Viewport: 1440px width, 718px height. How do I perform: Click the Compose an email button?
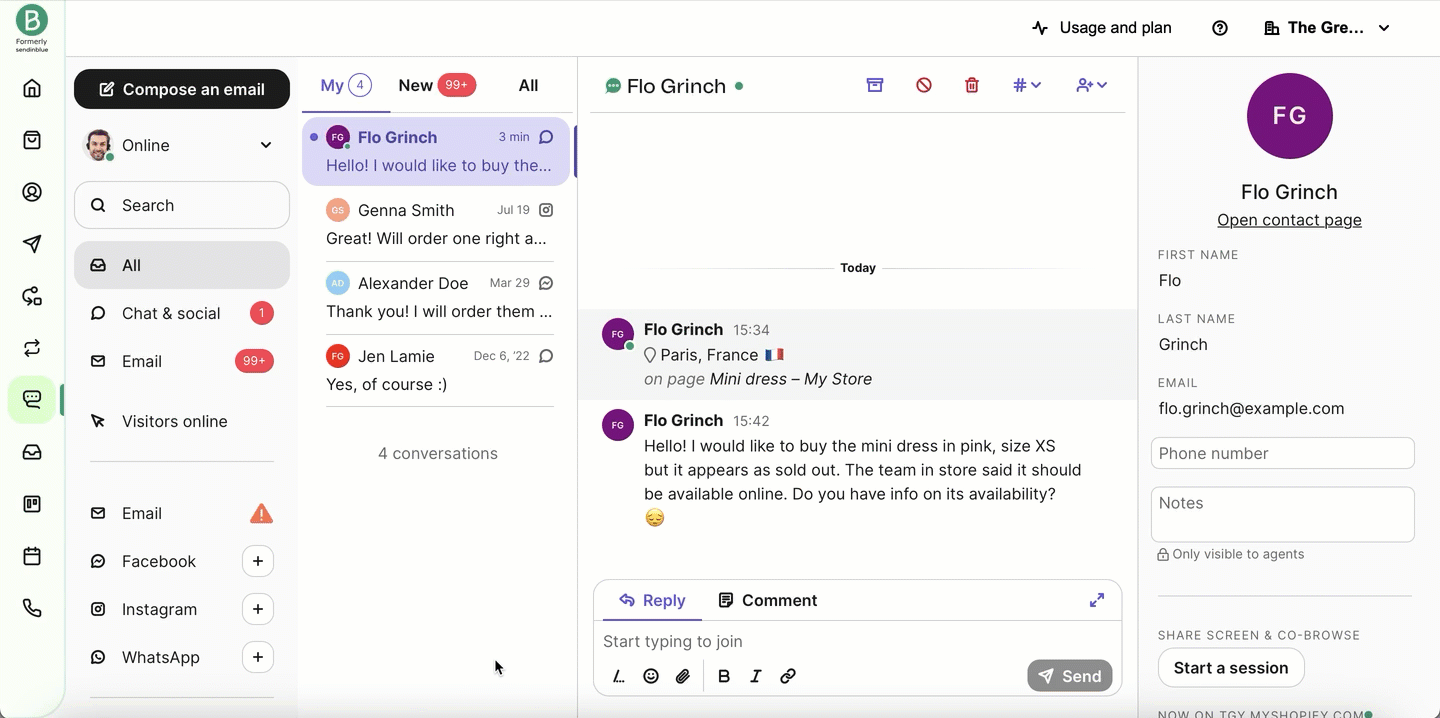click(182, 90)
